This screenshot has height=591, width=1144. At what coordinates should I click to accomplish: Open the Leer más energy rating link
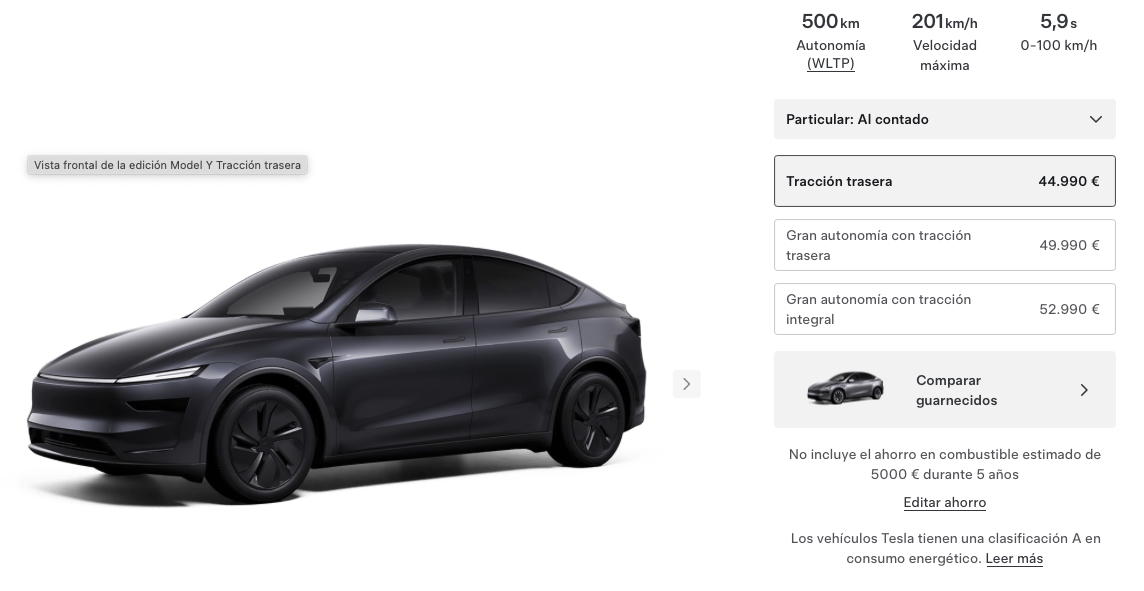pos(1014,559)
